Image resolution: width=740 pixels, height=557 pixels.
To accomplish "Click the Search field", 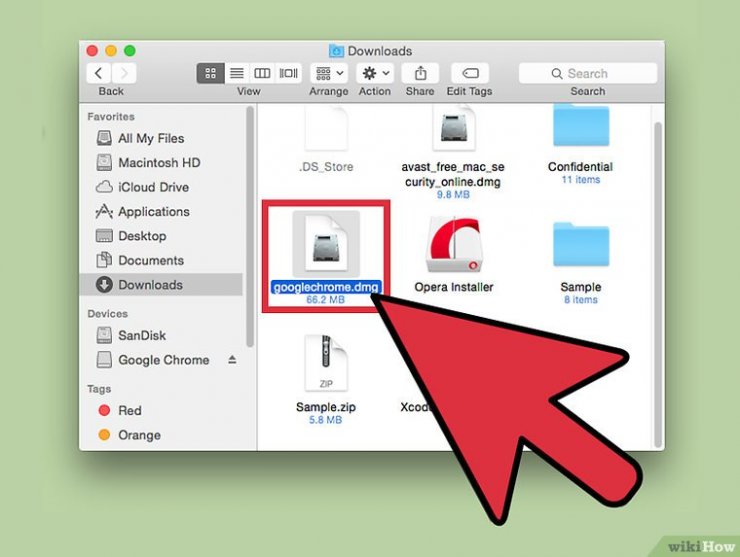I will pyautogui.click(x=588, y=73).
